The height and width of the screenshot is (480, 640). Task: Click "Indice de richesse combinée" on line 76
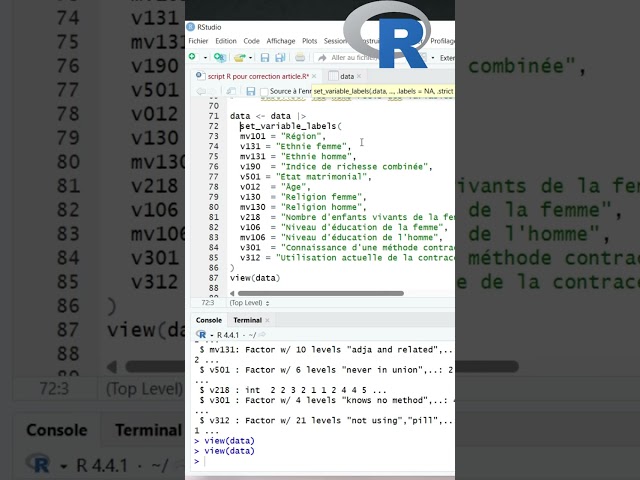(x=354, y=167)
